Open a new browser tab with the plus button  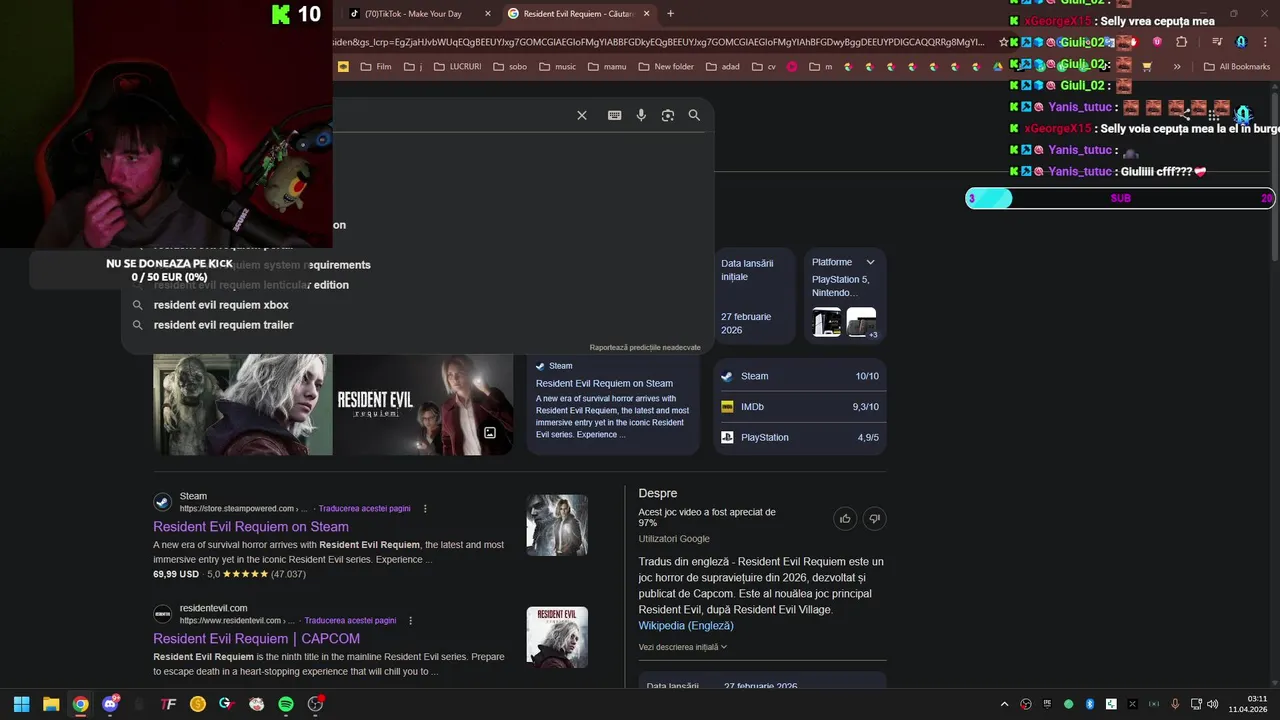point(670,14)
